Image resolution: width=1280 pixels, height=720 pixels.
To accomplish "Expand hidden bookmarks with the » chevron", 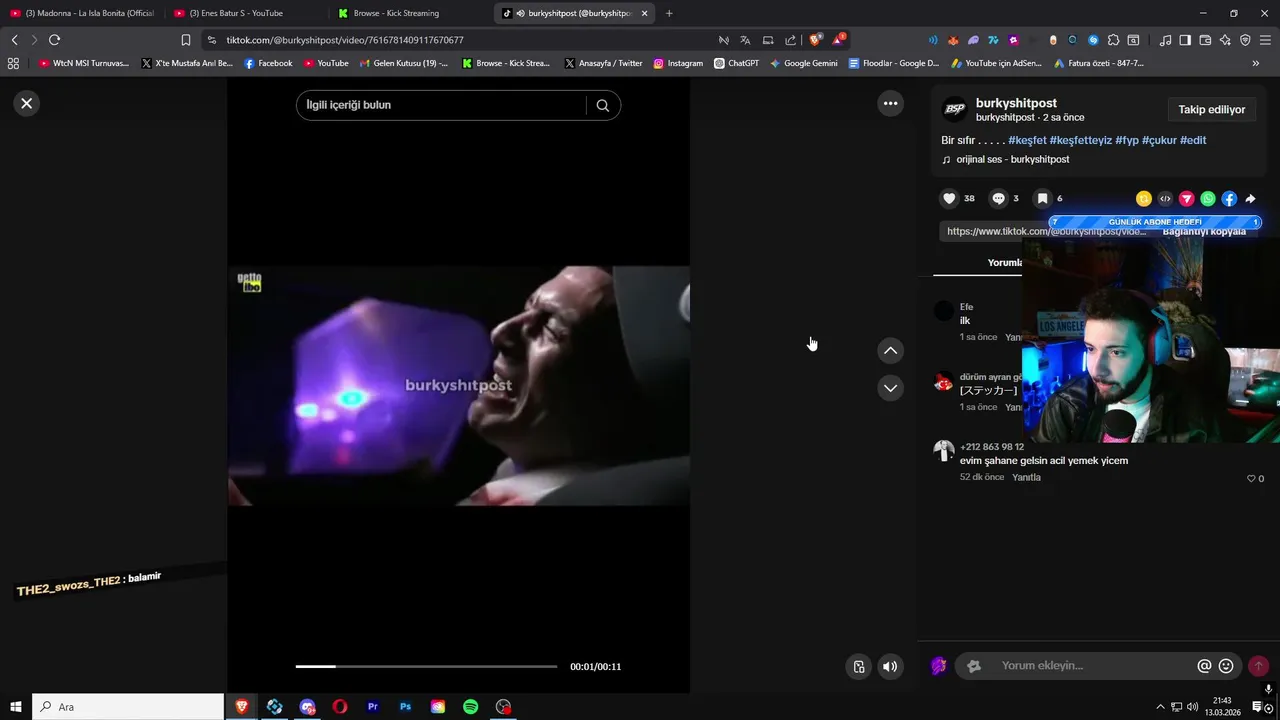I will click(1256, 63).
